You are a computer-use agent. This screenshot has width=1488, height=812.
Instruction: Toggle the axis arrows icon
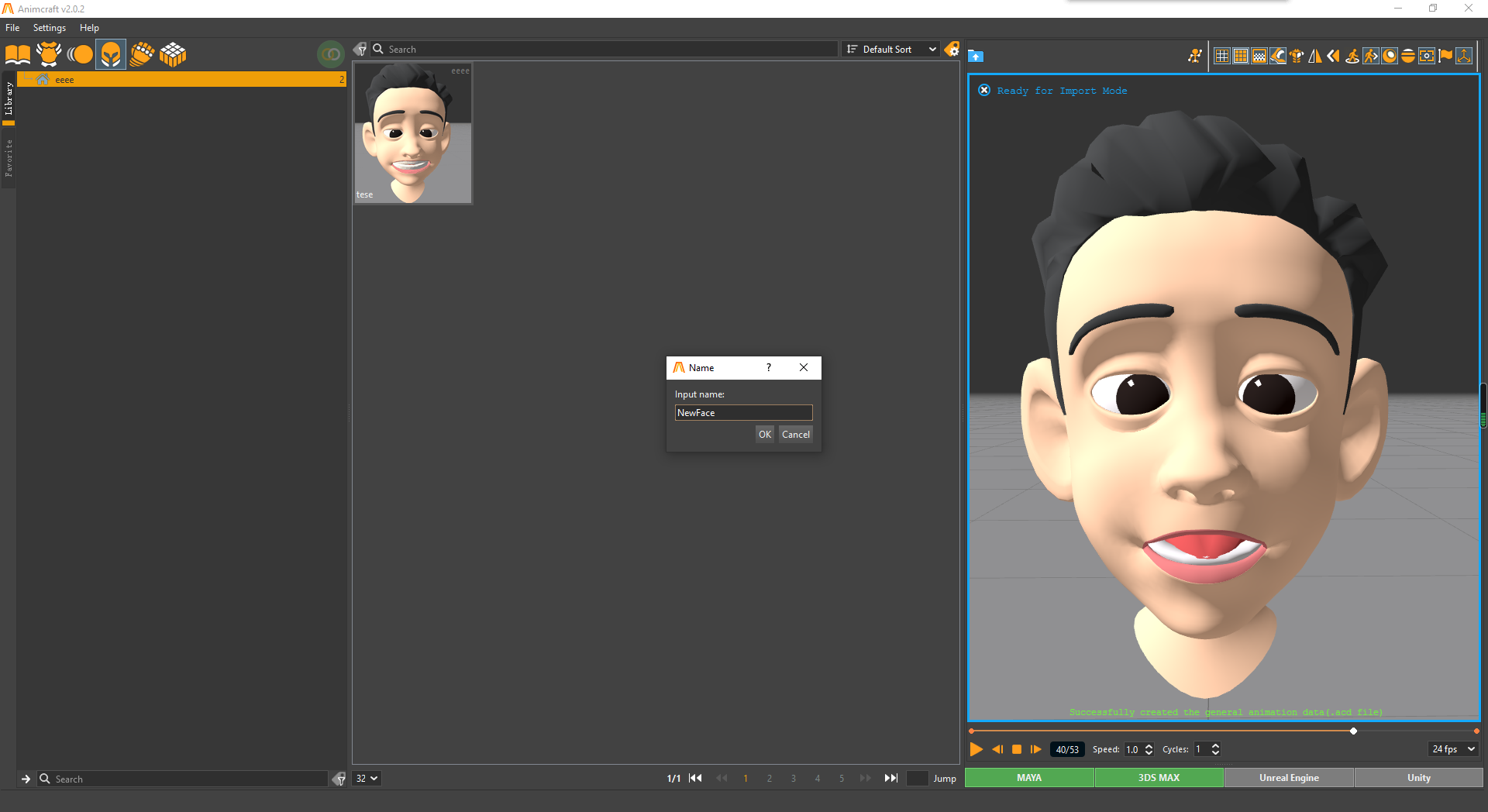pos(1464,56)
